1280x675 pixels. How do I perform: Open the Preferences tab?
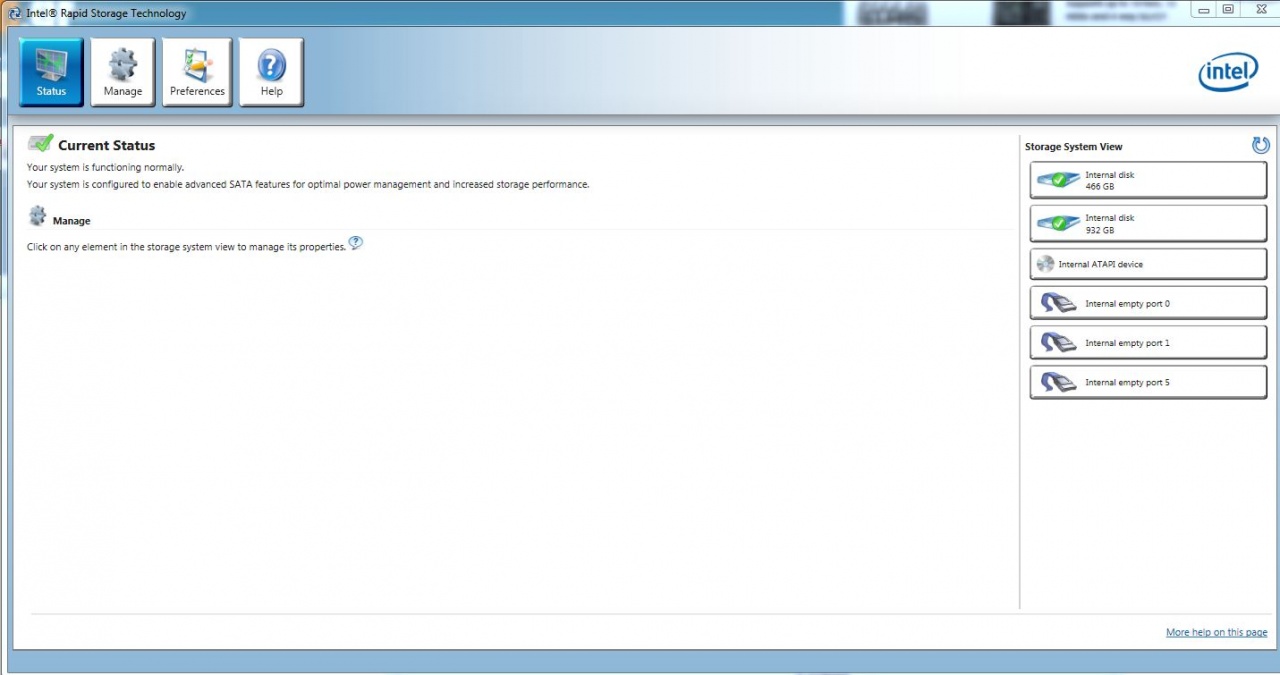click(197, 72)
